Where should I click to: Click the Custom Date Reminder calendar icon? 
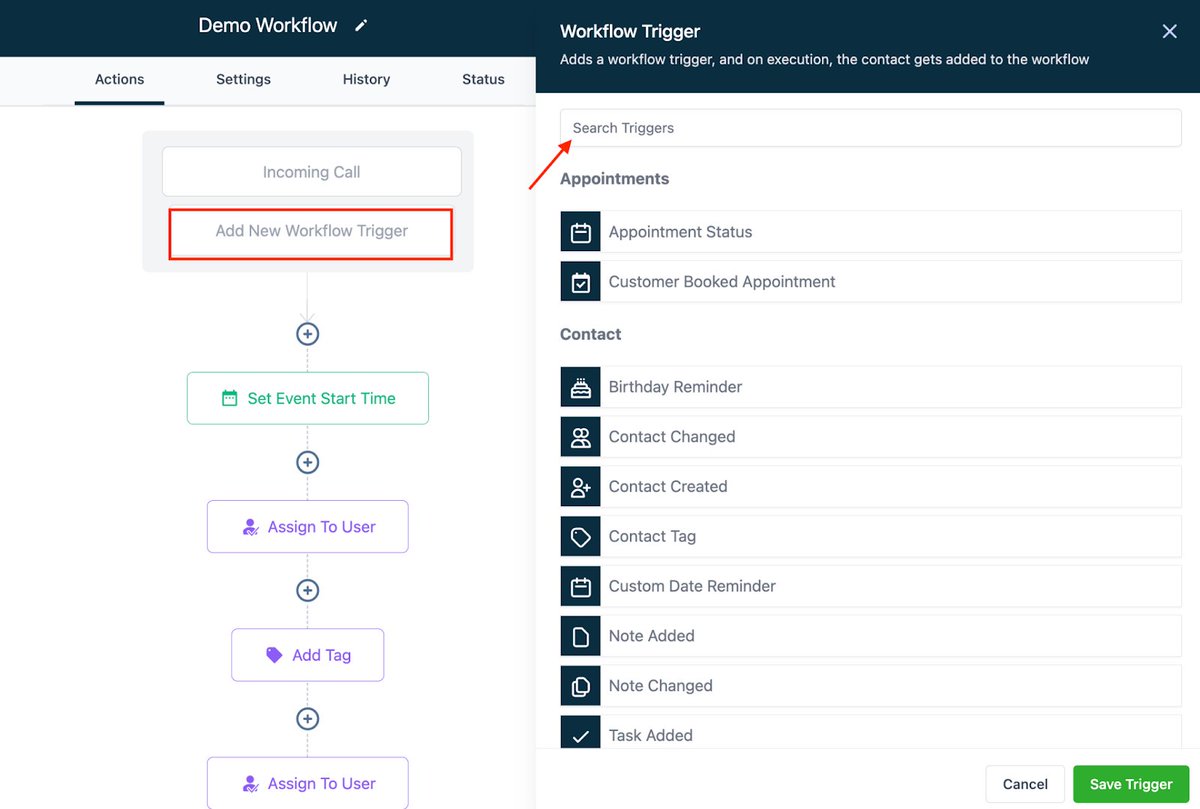coord(581,586)
